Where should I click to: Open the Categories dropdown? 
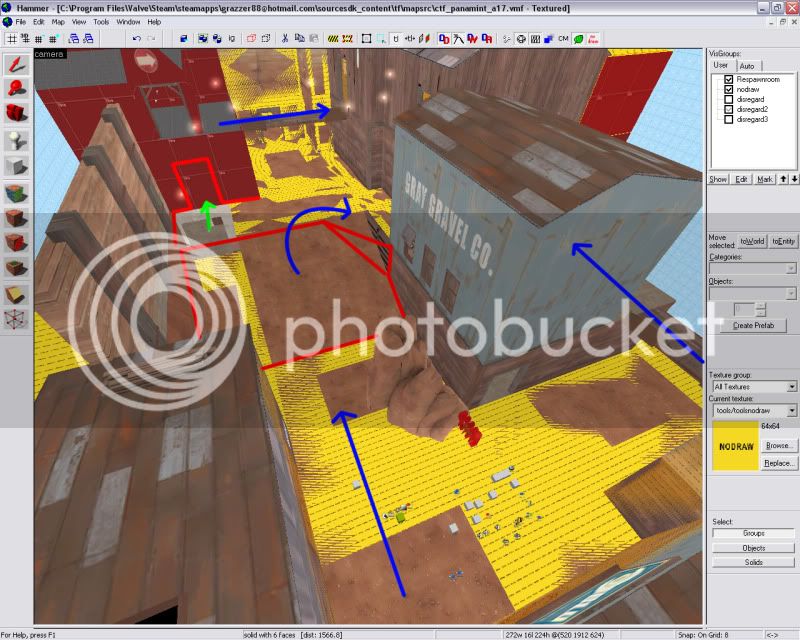(752, 268)
